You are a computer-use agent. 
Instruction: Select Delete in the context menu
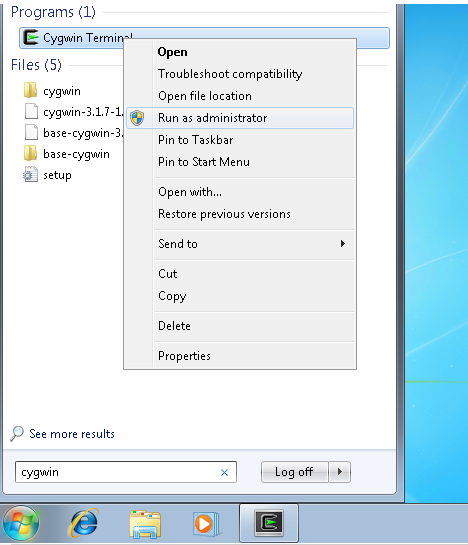[x=240, y=326]
